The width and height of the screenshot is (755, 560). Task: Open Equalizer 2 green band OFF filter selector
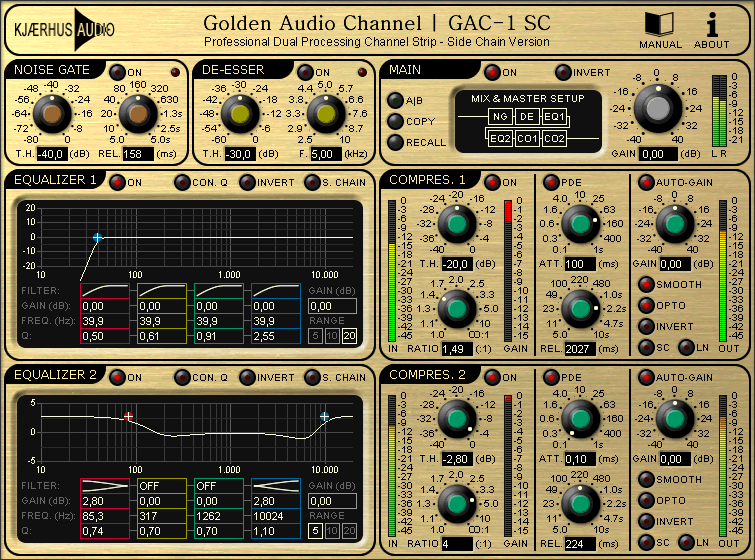point(219,486)
